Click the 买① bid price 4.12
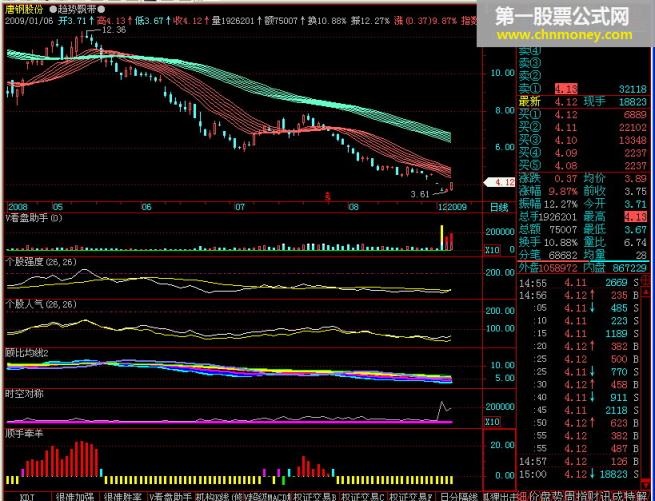The width and height of the screenshot is (655, 501). tap(566, 115)
